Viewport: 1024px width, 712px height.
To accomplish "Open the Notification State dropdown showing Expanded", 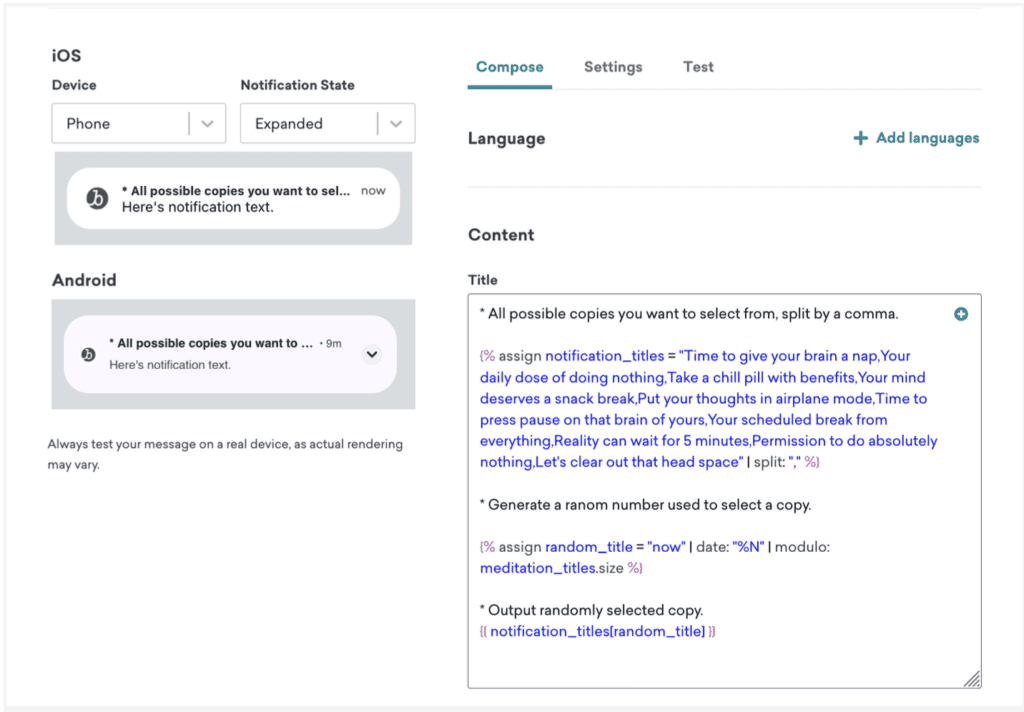I will coord(327,124).
